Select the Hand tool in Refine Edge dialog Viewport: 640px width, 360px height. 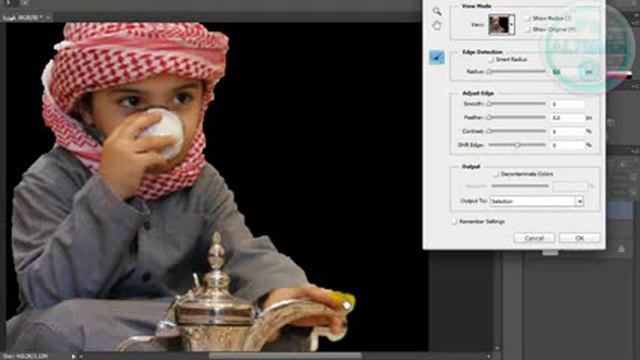[437, 26]
